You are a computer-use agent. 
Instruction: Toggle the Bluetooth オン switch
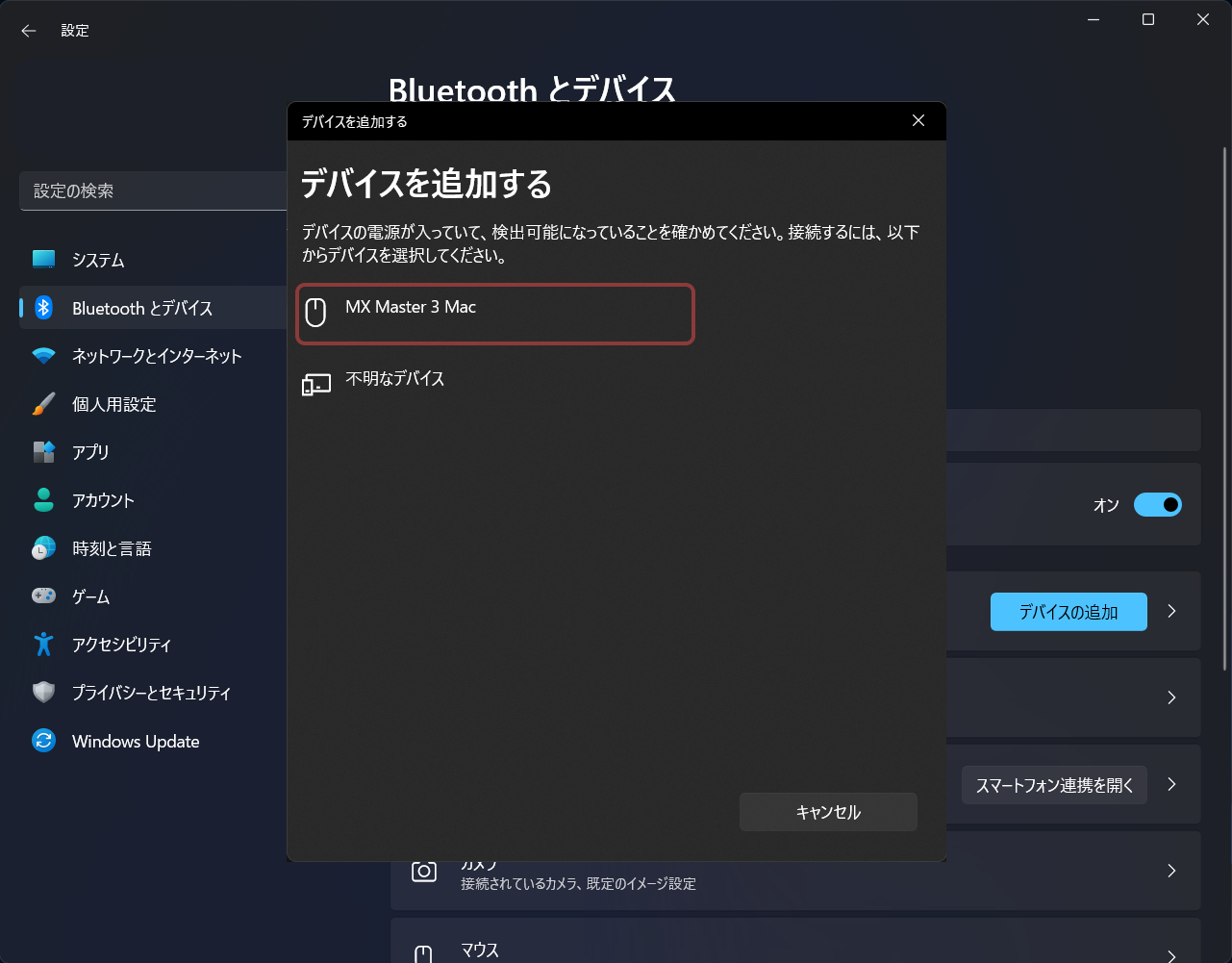click(x=1157, y=505)
